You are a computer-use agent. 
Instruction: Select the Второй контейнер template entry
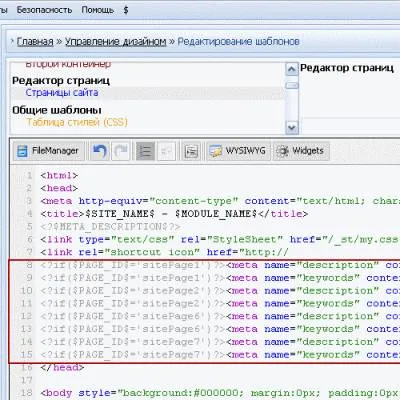tap(68, 64)
